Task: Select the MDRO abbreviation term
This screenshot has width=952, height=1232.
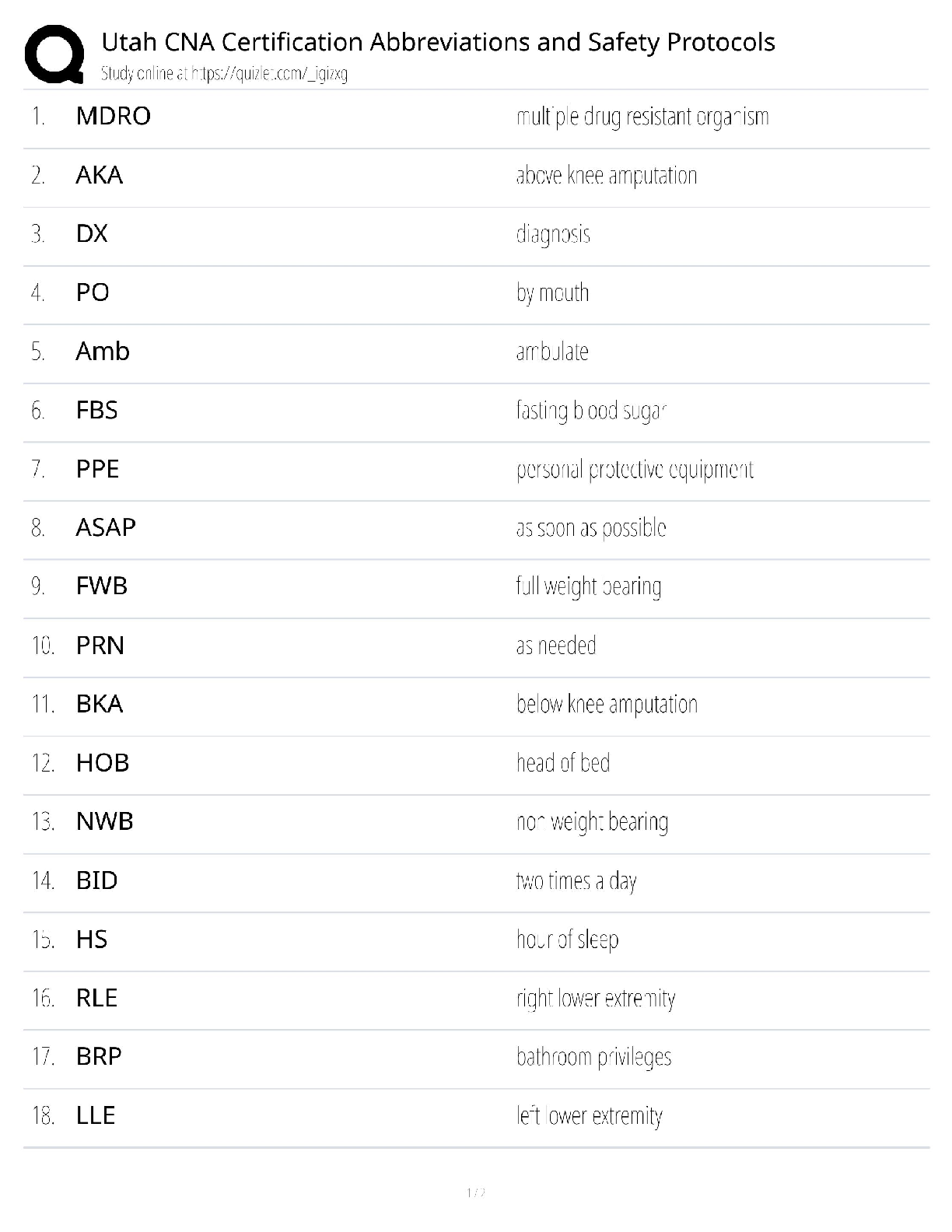Action: click(x=114, y=116)
